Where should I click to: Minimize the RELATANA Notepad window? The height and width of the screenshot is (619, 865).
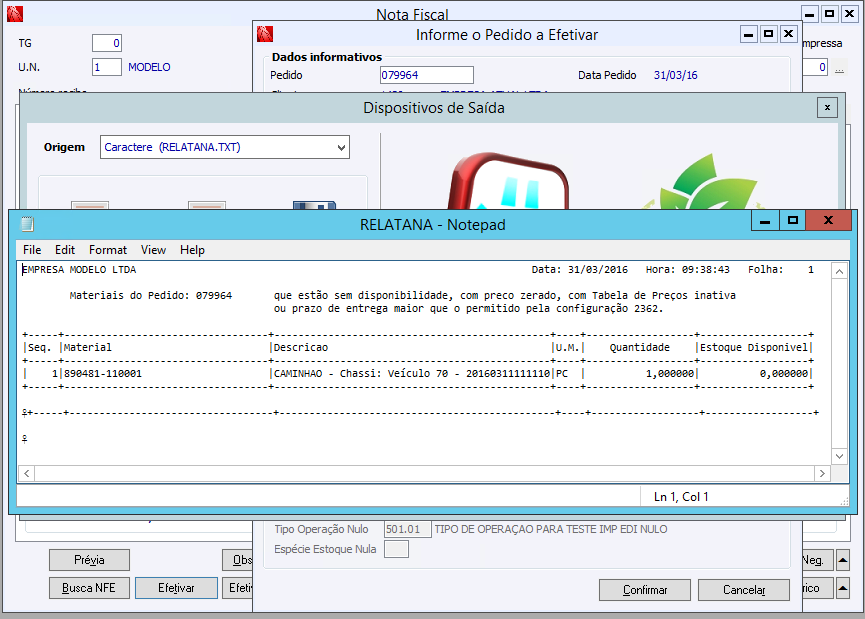(765, 221)
